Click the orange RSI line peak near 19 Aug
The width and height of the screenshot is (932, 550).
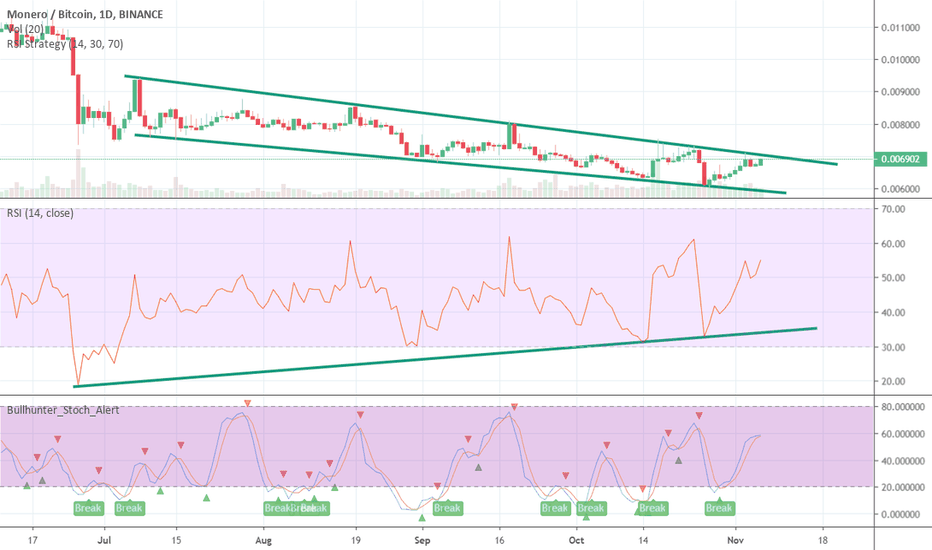coord(350,241)
